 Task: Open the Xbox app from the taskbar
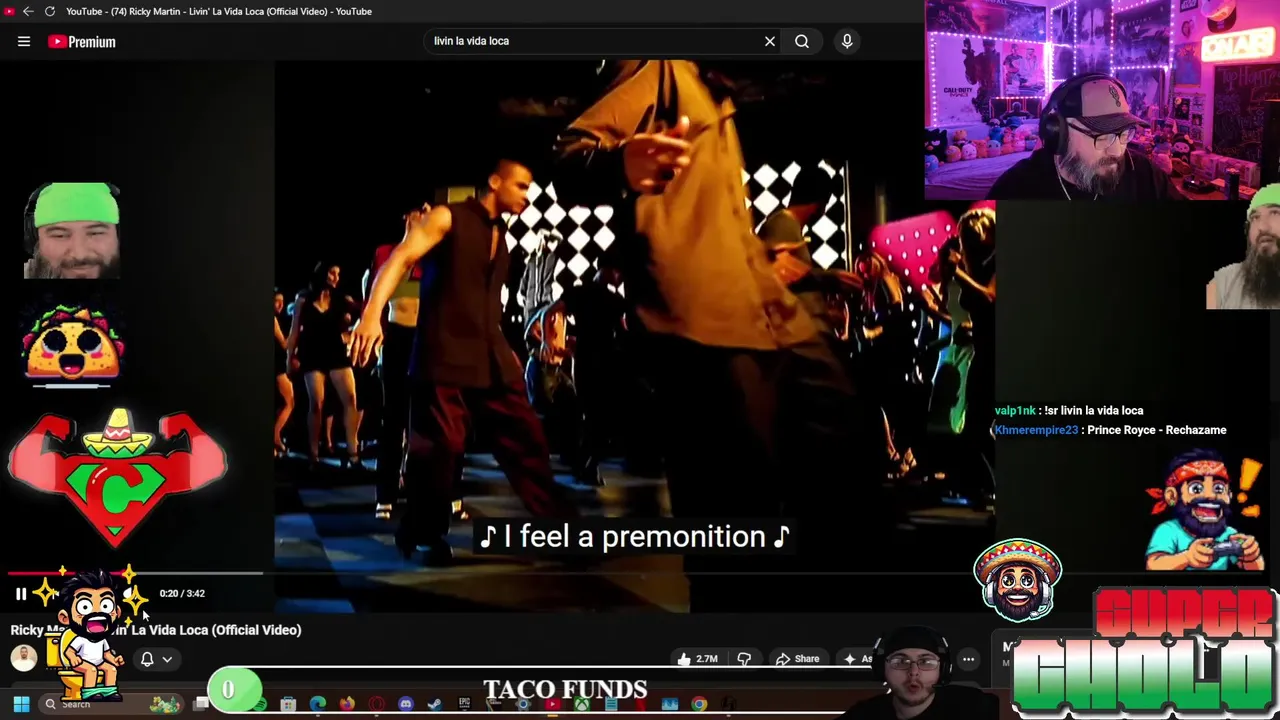click(x=581, y=704)
